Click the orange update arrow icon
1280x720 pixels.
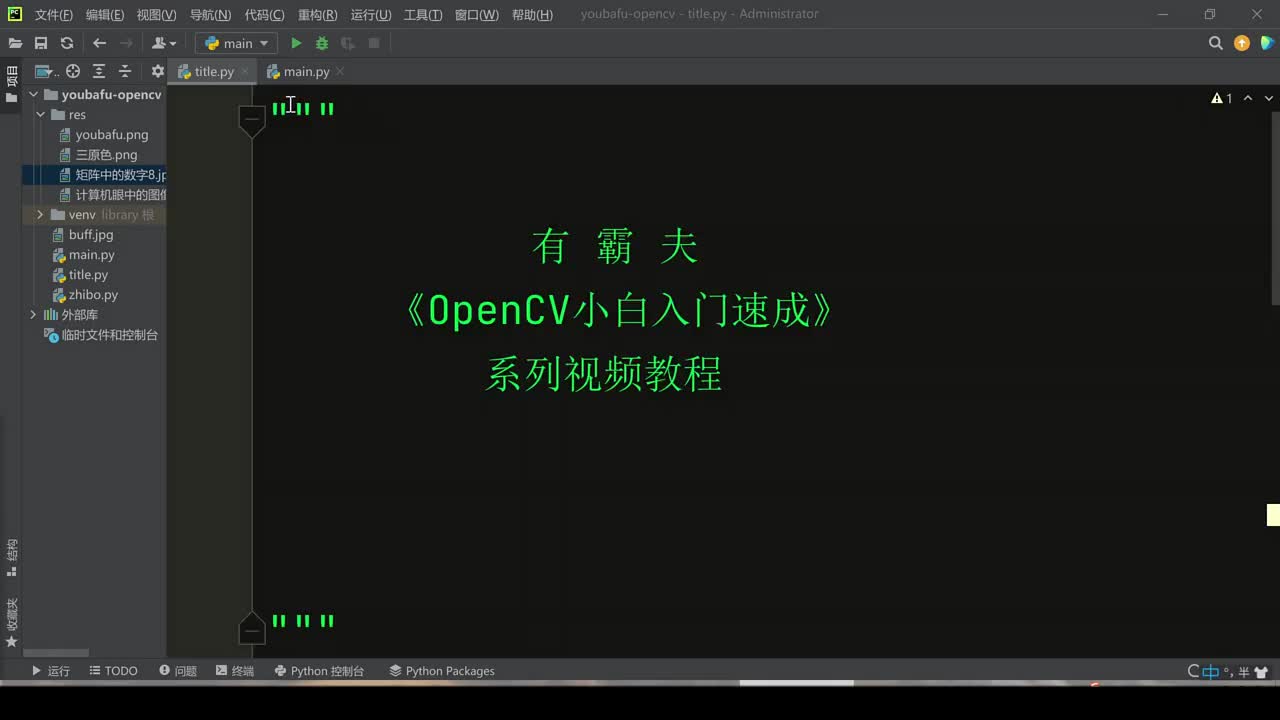[1242, 43]
